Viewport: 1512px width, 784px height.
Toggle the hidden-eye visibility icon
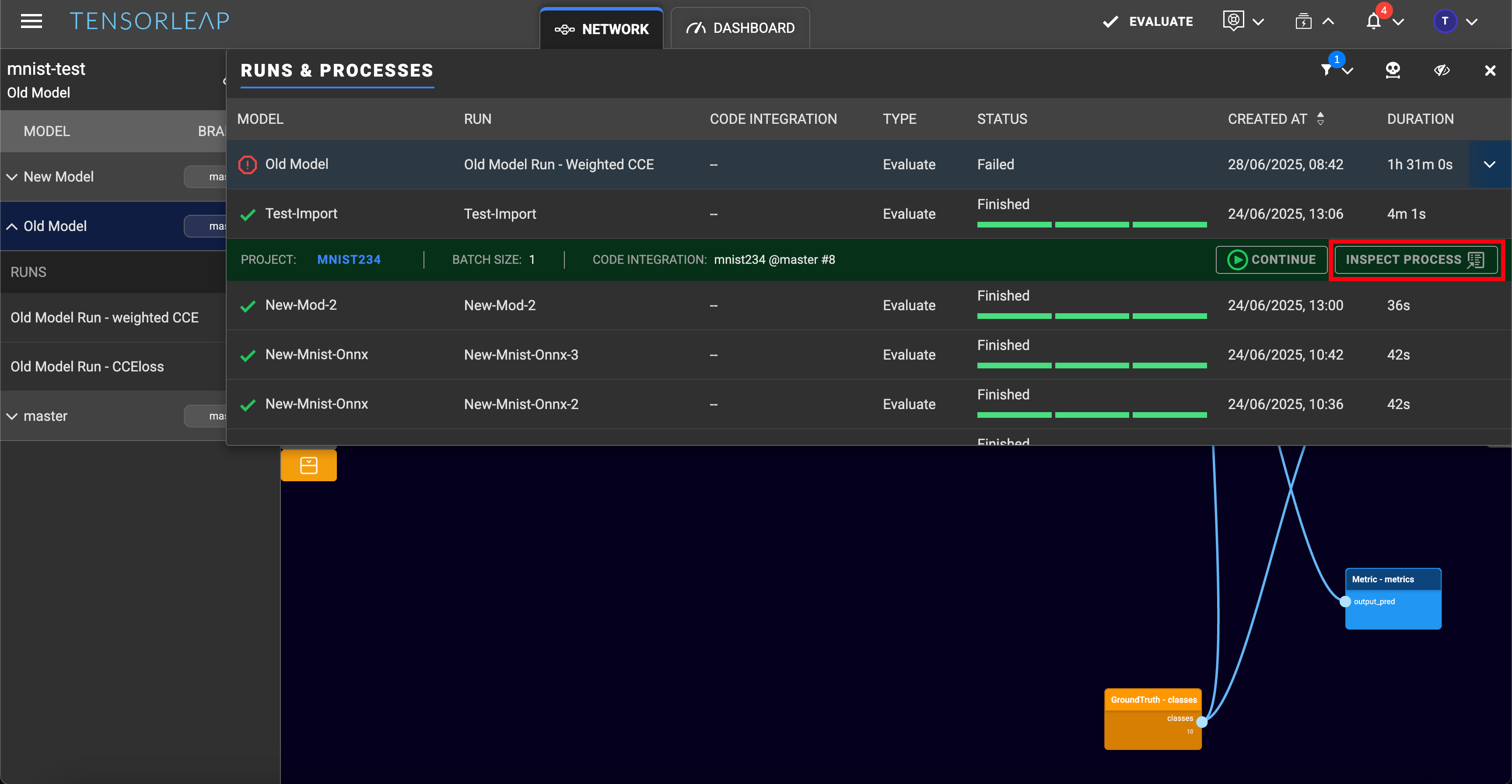(x=1442, y=70)
